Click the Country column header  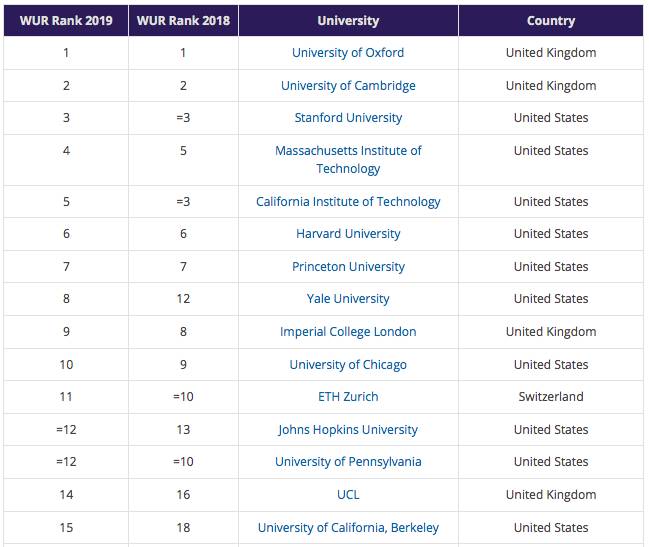pyautogui.click(x=551, y=21)
